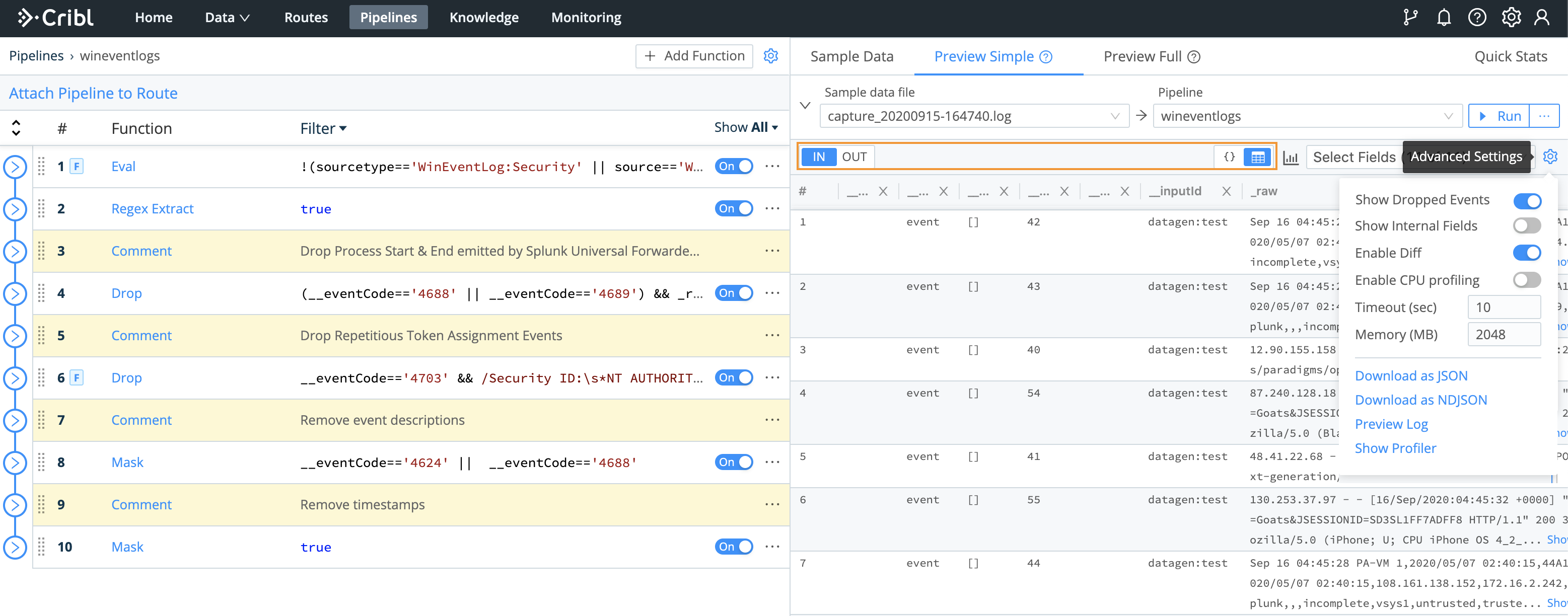This screenshot has height=616, width=1568.
Task: Open the help question mark icon
Action: point(1477,18)
